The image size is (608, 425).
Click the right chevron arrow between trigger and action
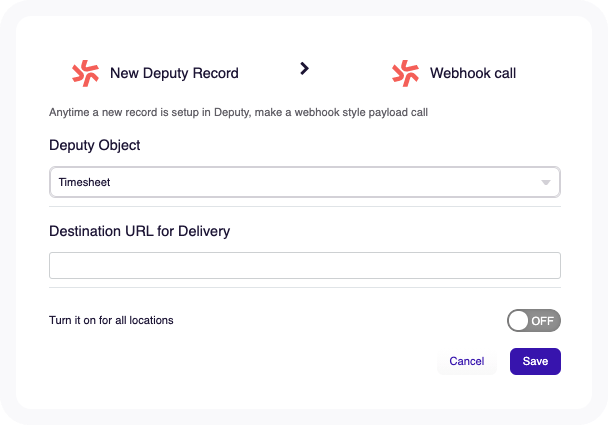(x=305, y=69)
